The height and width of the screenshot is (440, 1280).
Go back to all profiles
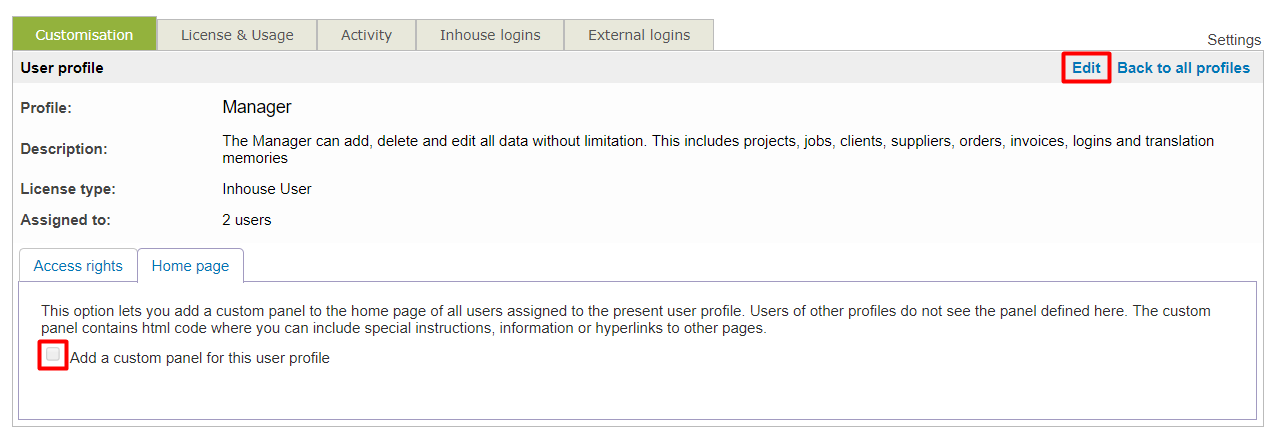[x=1183, y=68]
